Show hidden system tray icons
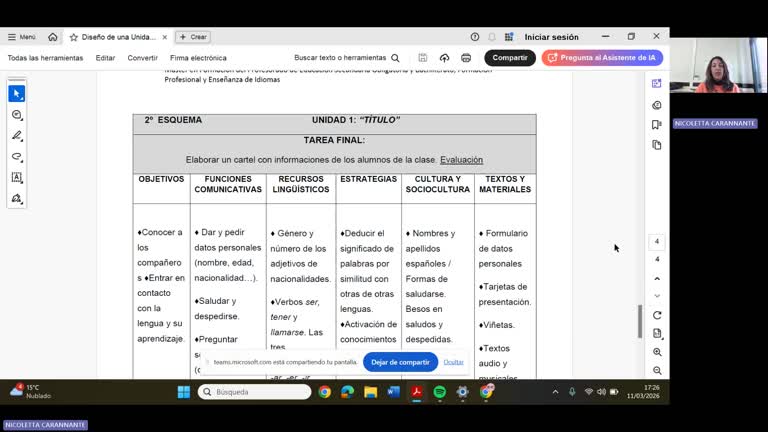 pos(555,392)
